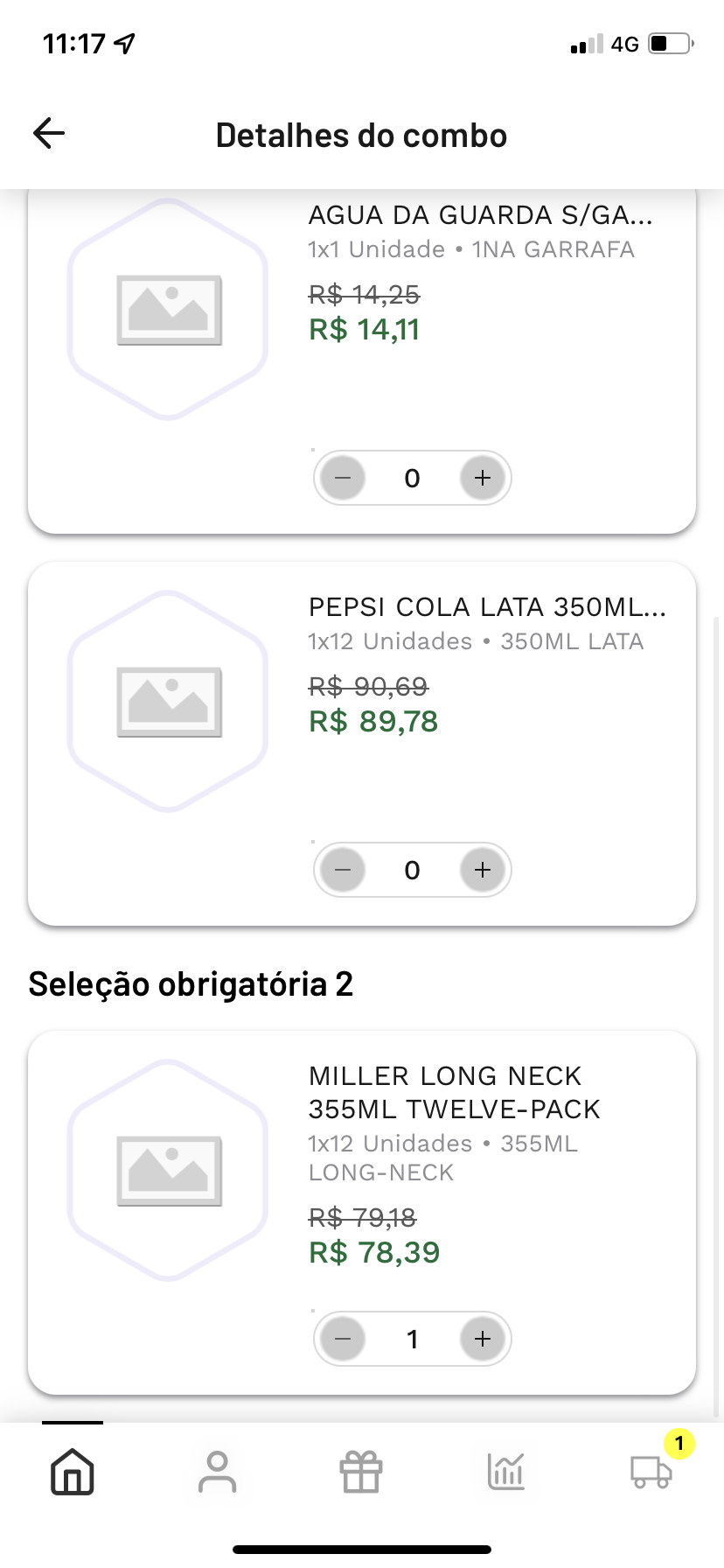Open the chart statistics tab

(x=506, y=1471)
